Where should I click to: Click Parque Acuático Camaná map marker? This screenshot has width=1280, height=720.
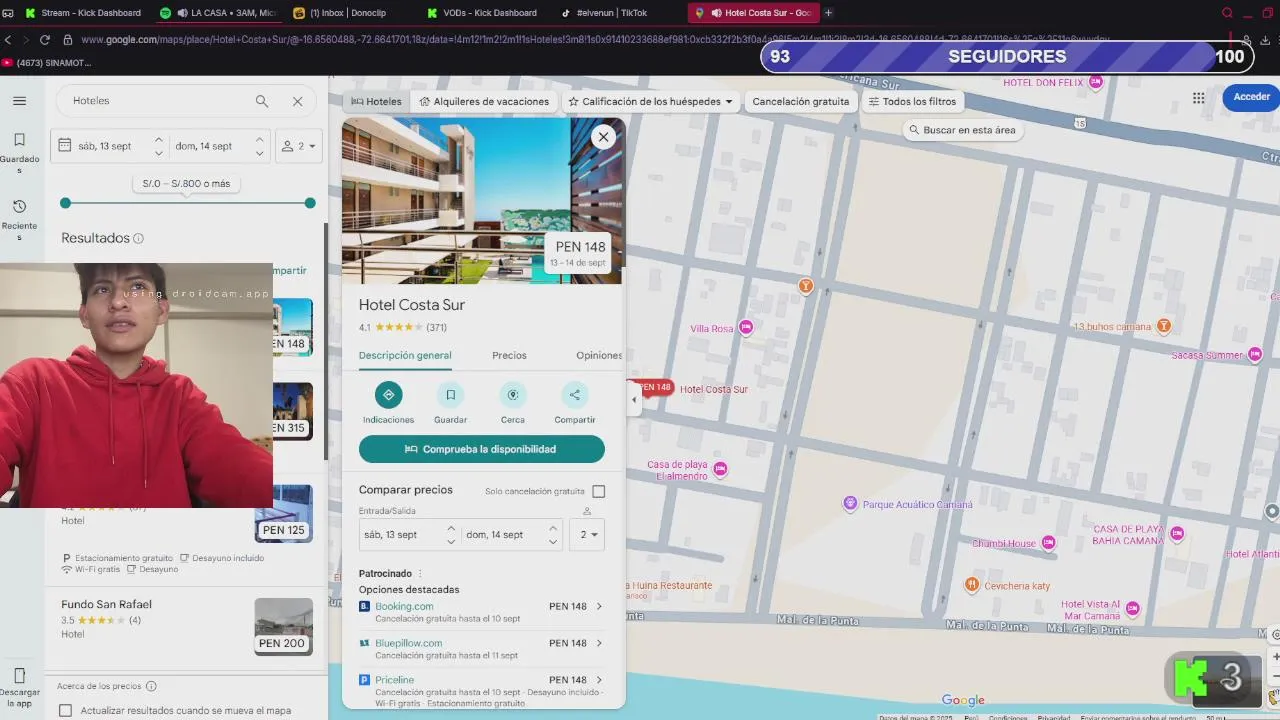[x=850, y=504]
